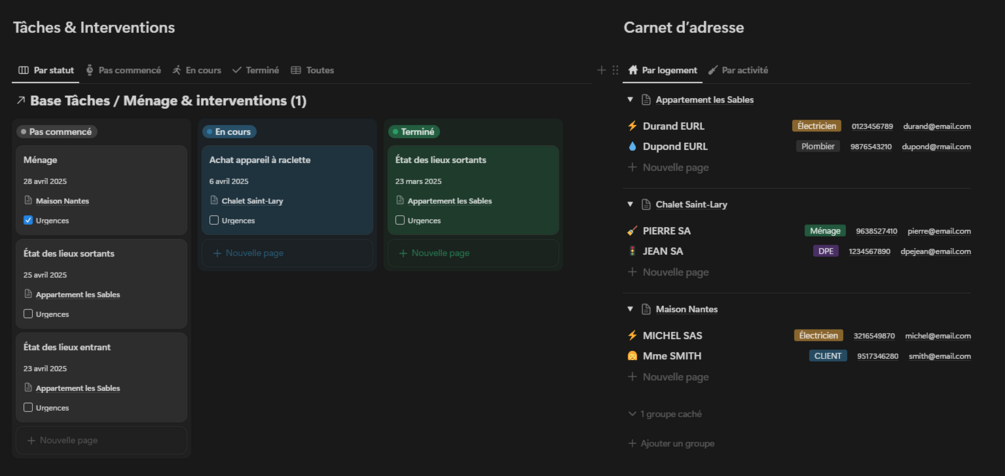Open the État des lieux entrant card
This screenshot has height=476, width=1005.
(68, 347)
